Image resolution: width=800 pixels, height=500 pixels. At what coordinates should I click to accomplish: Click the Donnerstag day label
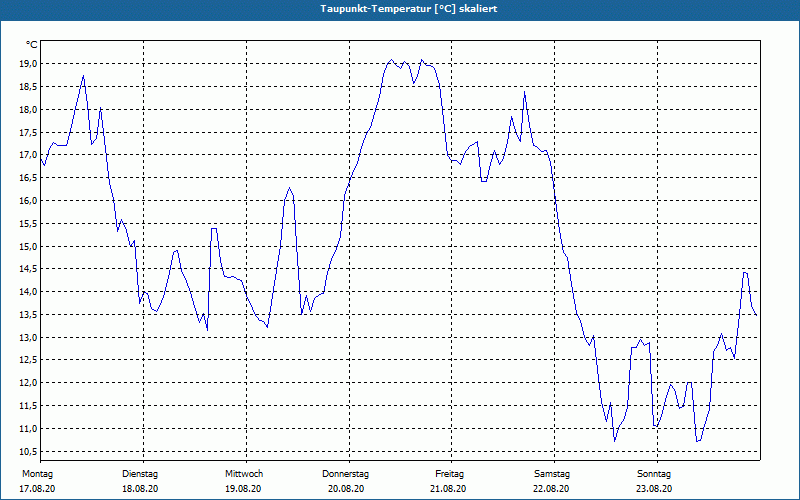pyautogui.click(x=345, y=474)
